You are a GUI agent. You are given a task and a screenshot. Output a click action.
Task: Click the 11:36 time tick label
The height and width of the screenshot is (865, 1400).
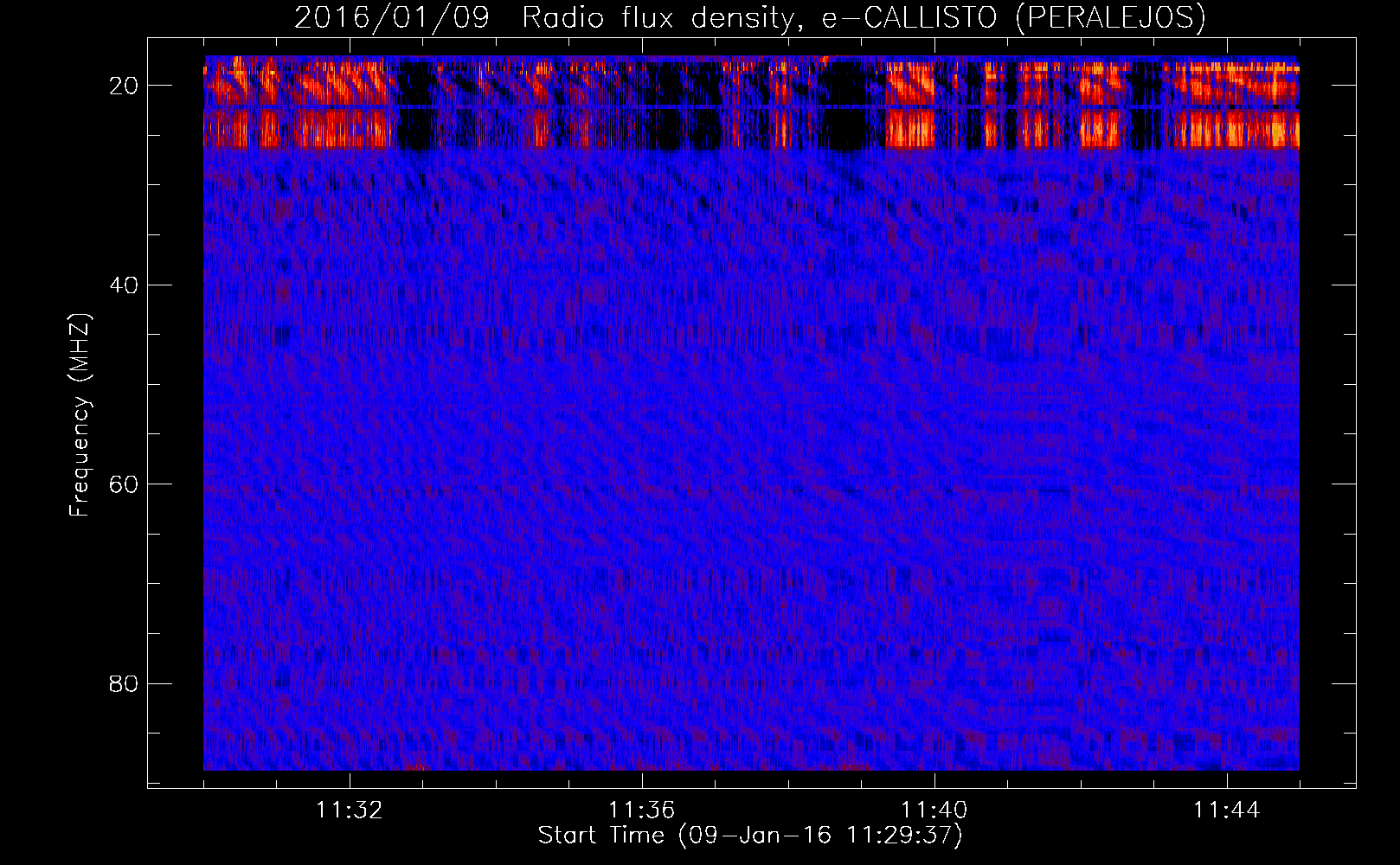coord(642,811)
